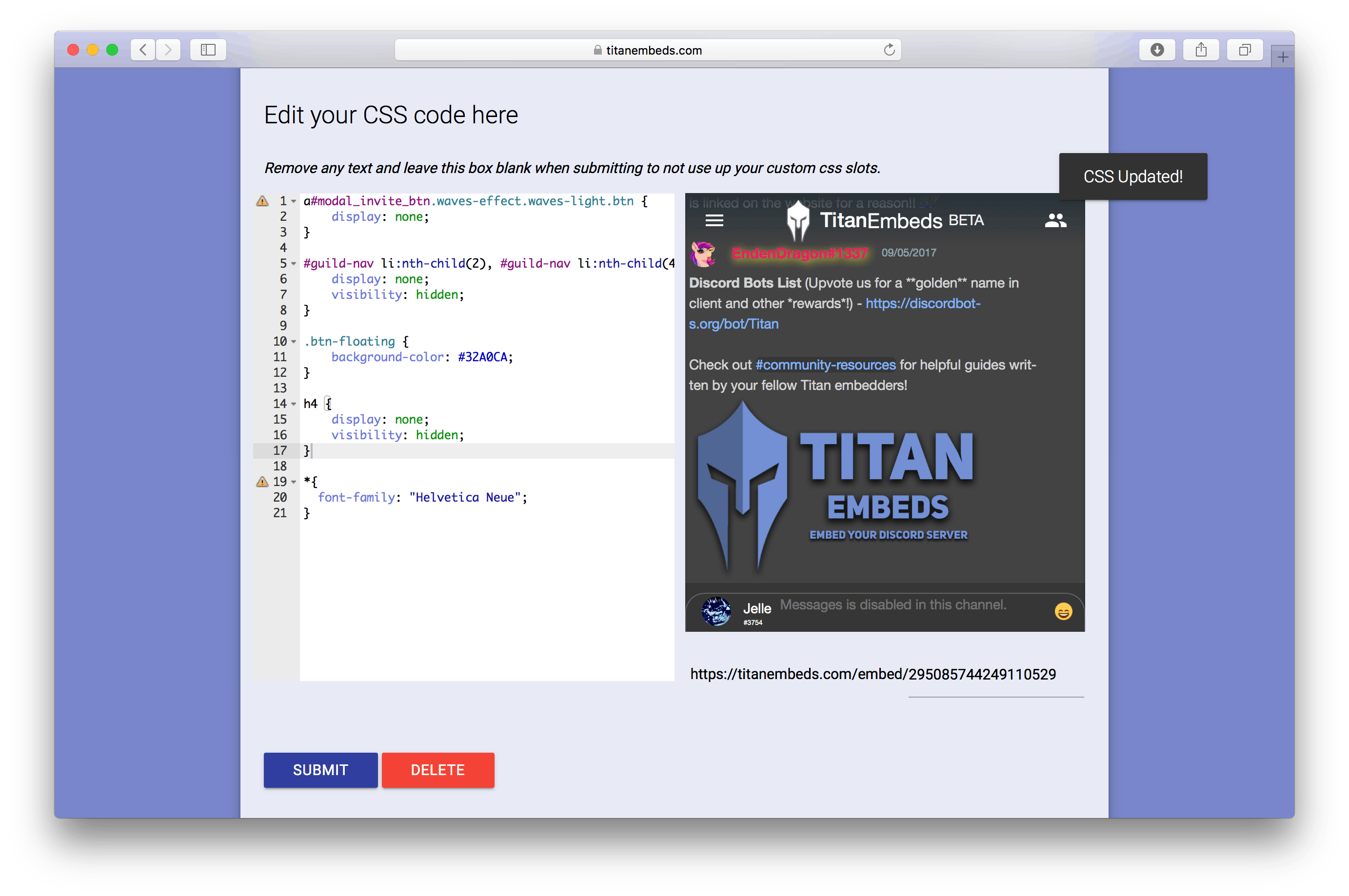1349x896 pixels.
Task: Click the red DELETE button
Action: pyautogui.click(x=438, y=770)
